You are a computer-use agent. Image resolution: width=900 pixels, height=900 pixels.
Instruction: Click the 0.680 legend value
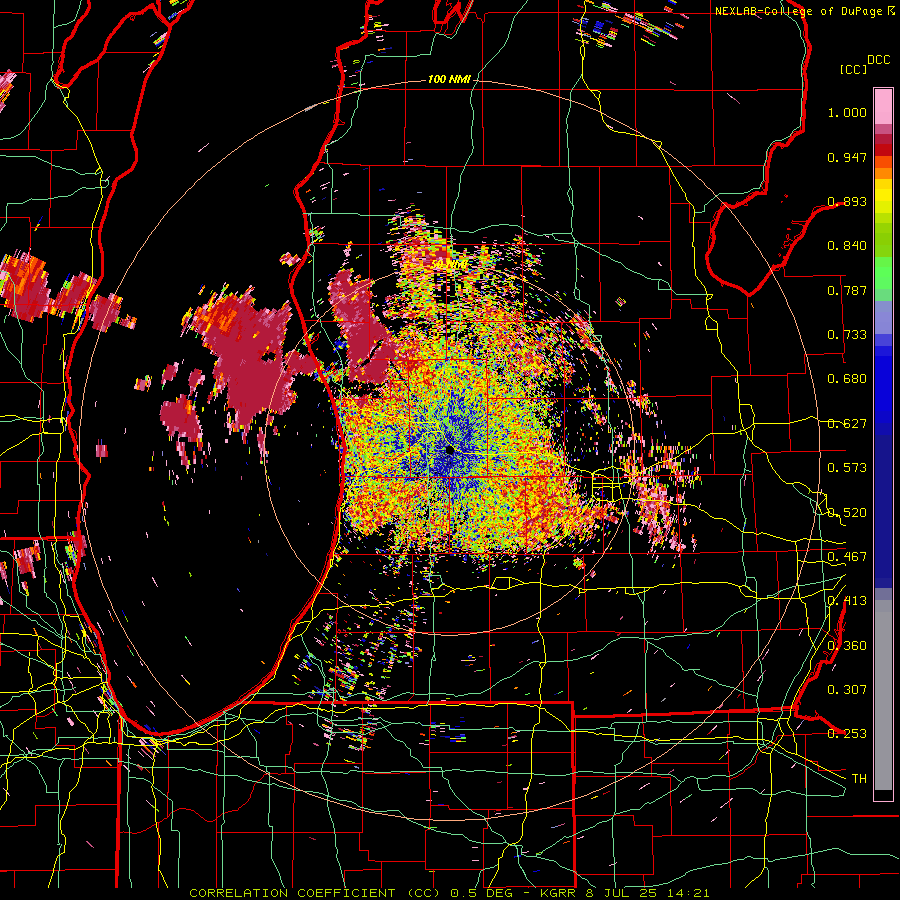847,379
